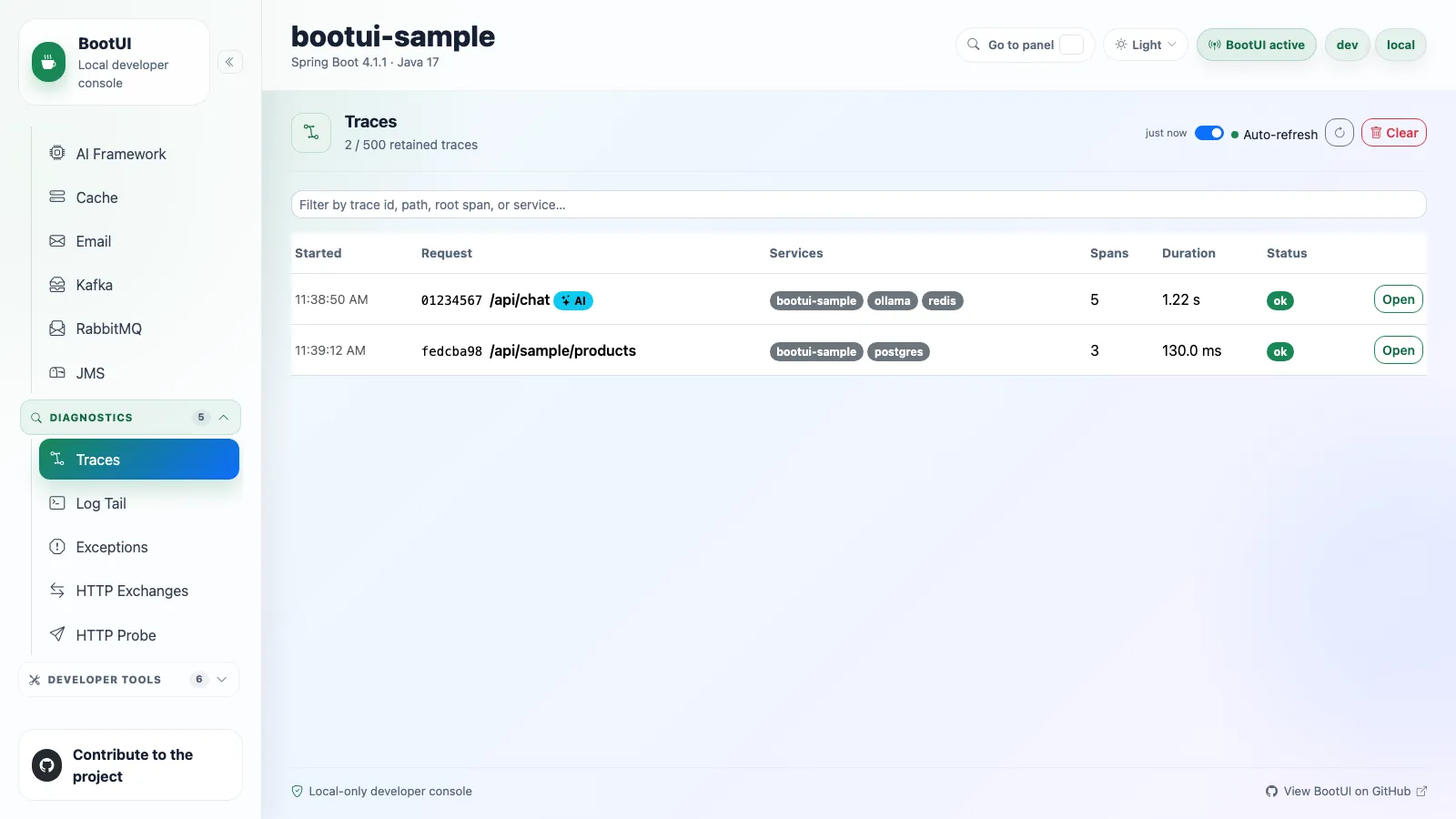
Task: Click the BootUI green cup logo
Action: (48, 62)
